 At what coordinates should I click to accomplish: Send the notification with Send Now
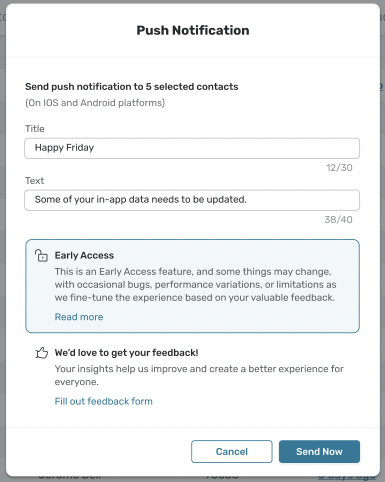(x=319, y=451)
